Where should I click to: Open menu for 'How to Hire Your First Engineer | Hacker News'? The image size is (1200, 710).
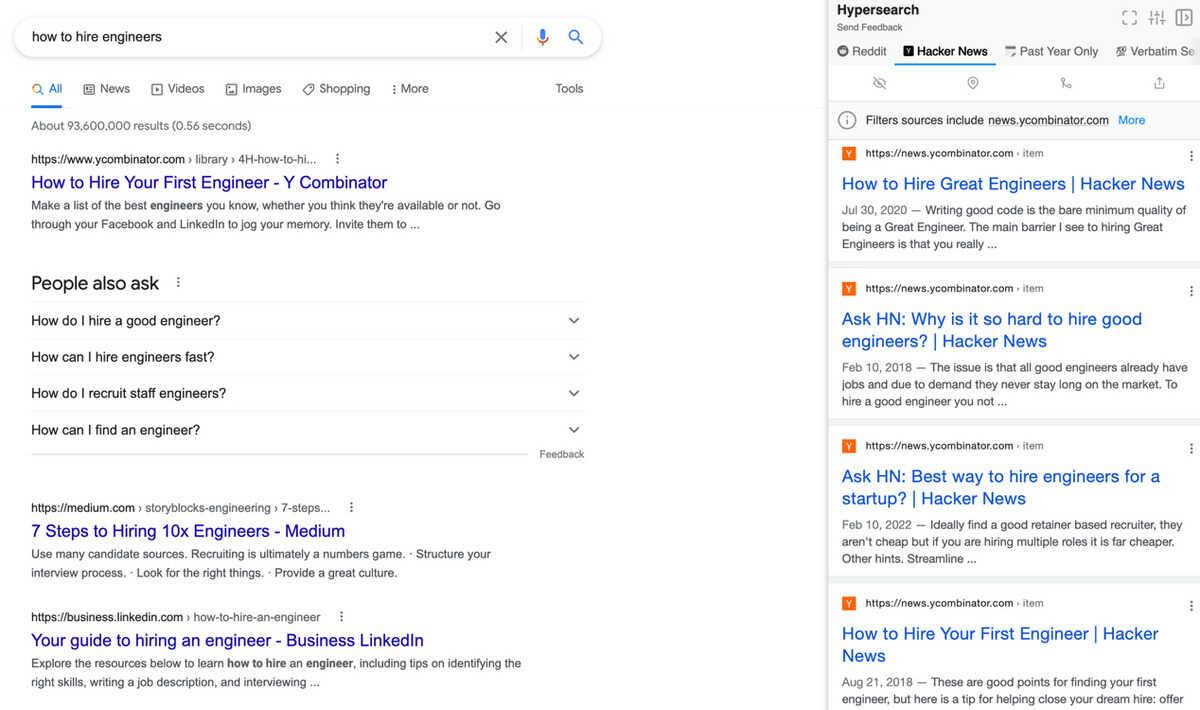click(1191, 606)
